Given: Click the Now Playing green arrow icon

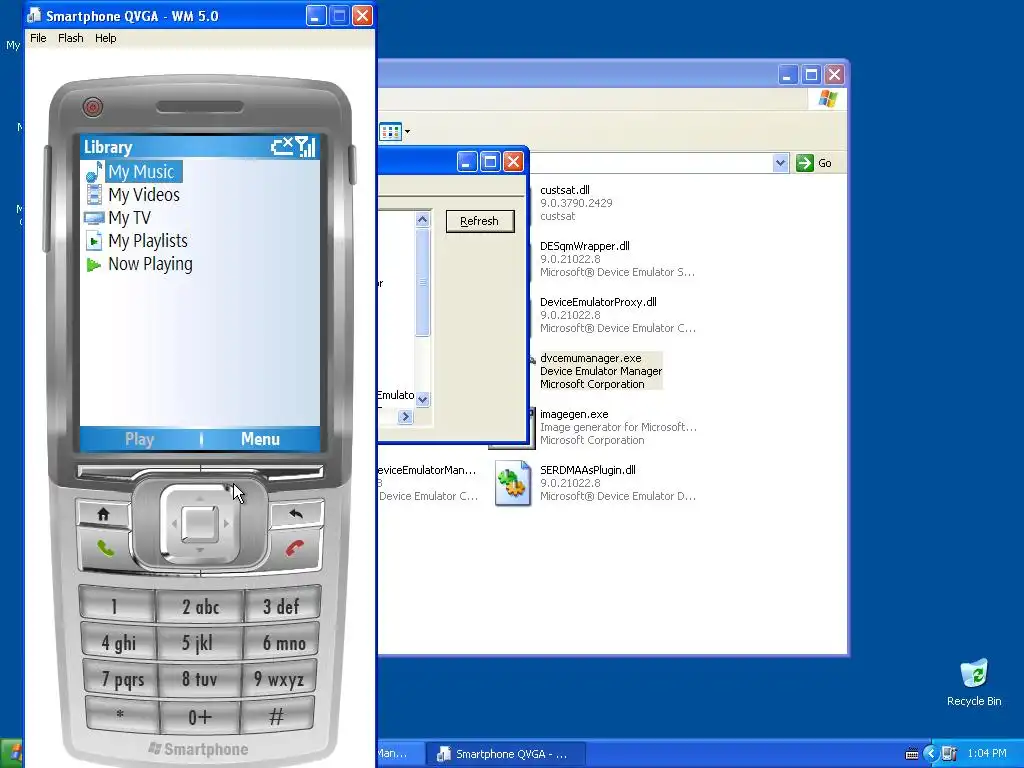Looking at the screenshot, I should pyautogui.click(x=94, y=264).
